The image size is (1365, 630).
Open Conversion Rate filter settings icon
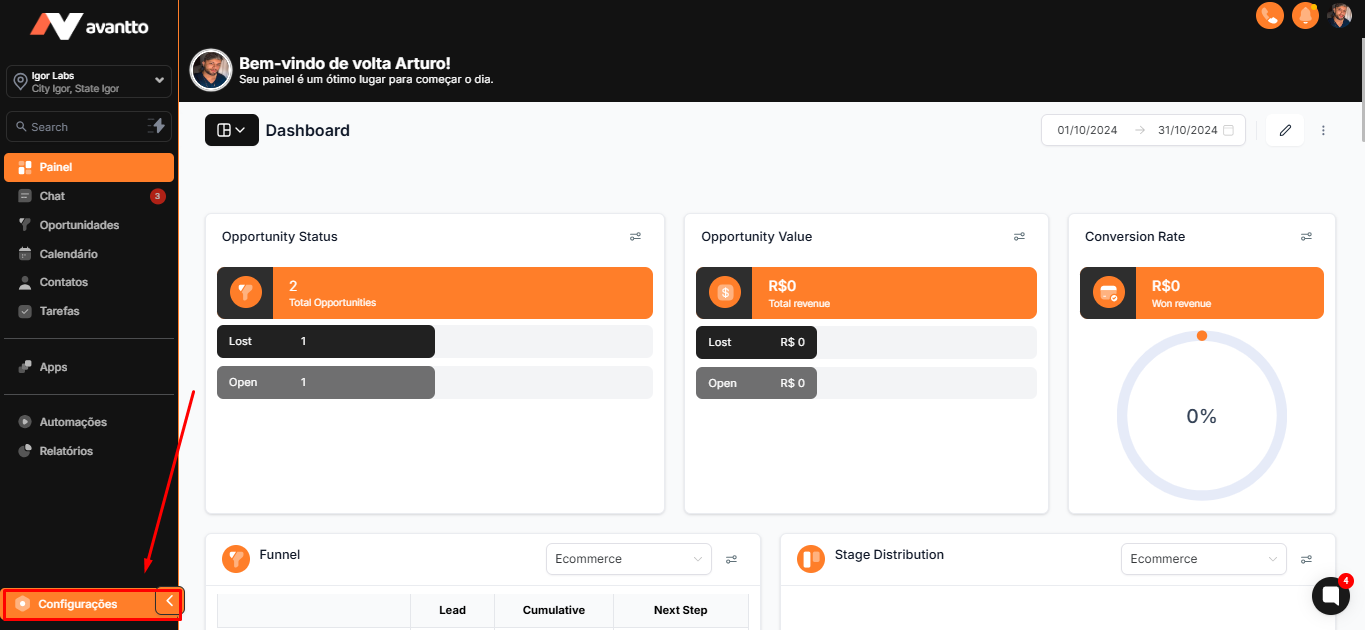[x=1306, y=237]
